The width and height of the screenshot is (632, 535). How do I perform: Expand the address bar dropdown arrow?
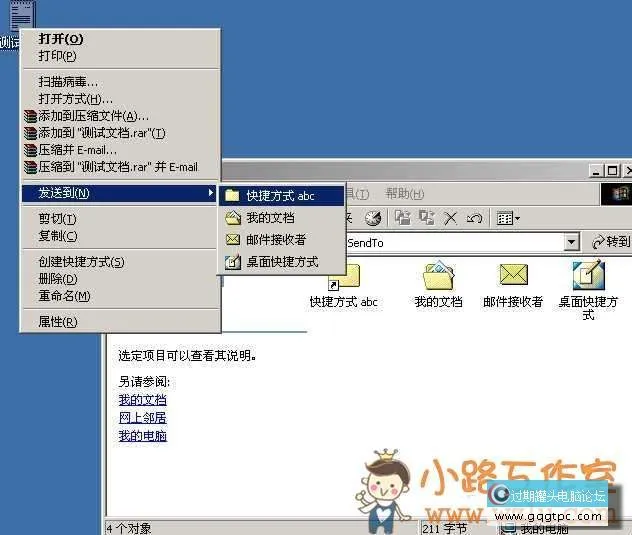571,243
